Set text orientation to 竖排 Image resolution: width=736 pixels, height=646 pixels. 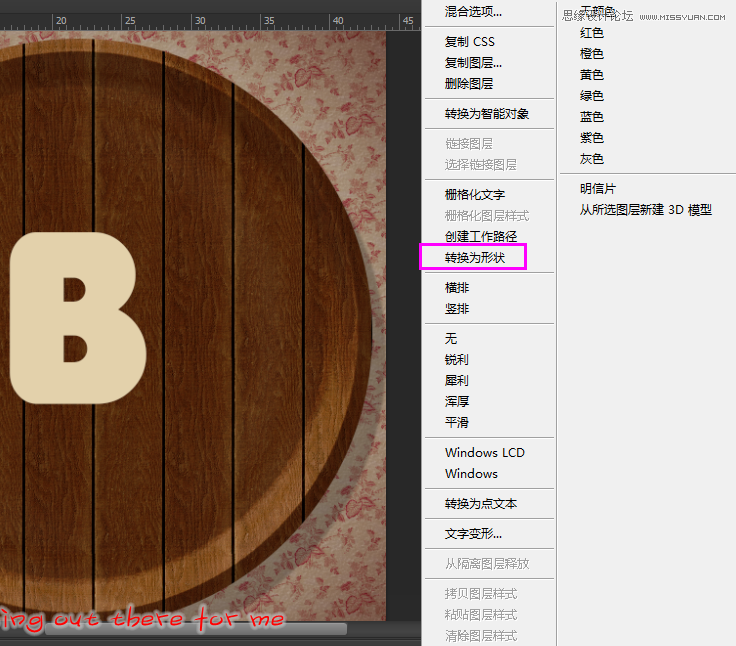457,308
